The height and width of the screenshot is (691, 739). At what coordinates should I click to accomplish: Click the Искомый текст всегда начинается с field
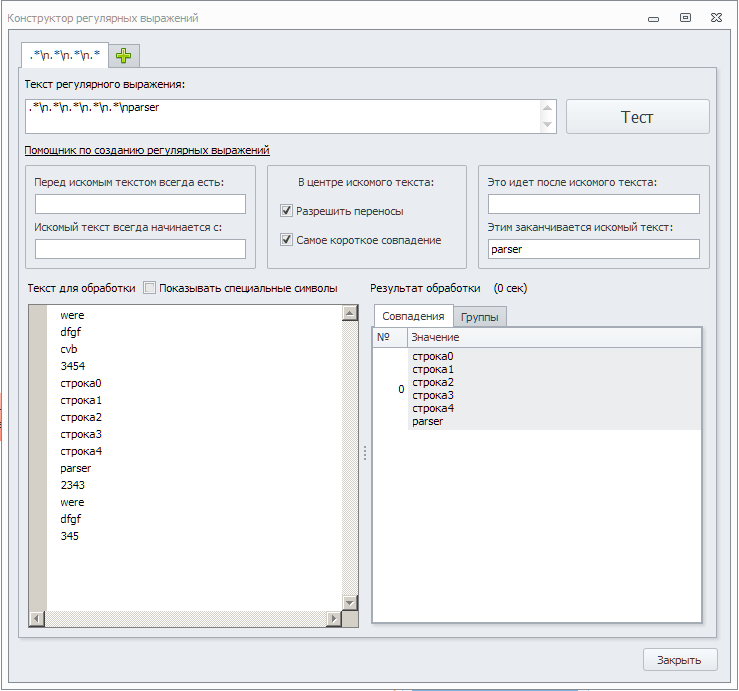coord(140,249)
